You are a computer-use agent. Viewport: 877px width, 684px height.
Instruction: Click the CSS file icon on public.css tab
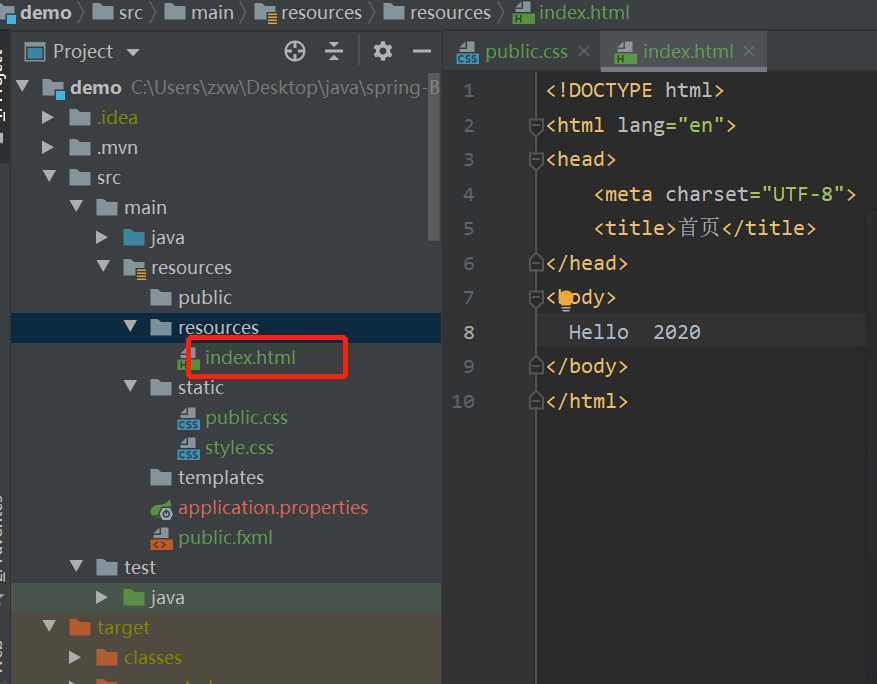[x=467, y=53]
